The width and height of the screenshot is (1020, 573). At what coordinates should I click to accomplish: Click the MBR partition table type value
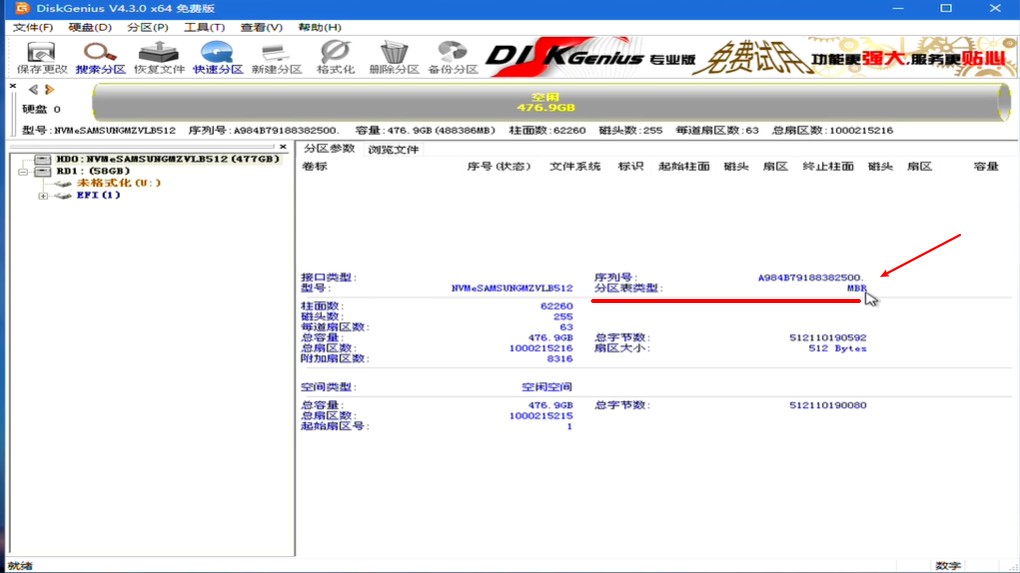(x=857, y=287)
